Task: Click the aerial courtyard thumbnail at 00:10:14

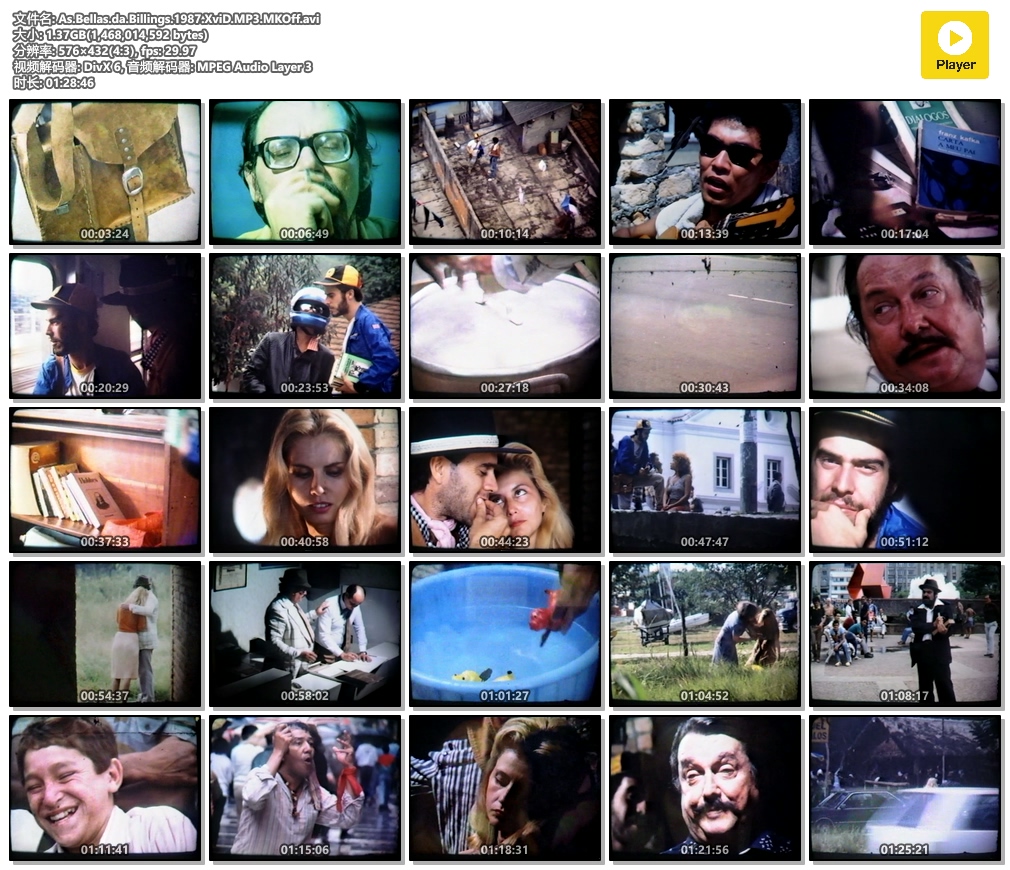Action: (x=505, y=170)
